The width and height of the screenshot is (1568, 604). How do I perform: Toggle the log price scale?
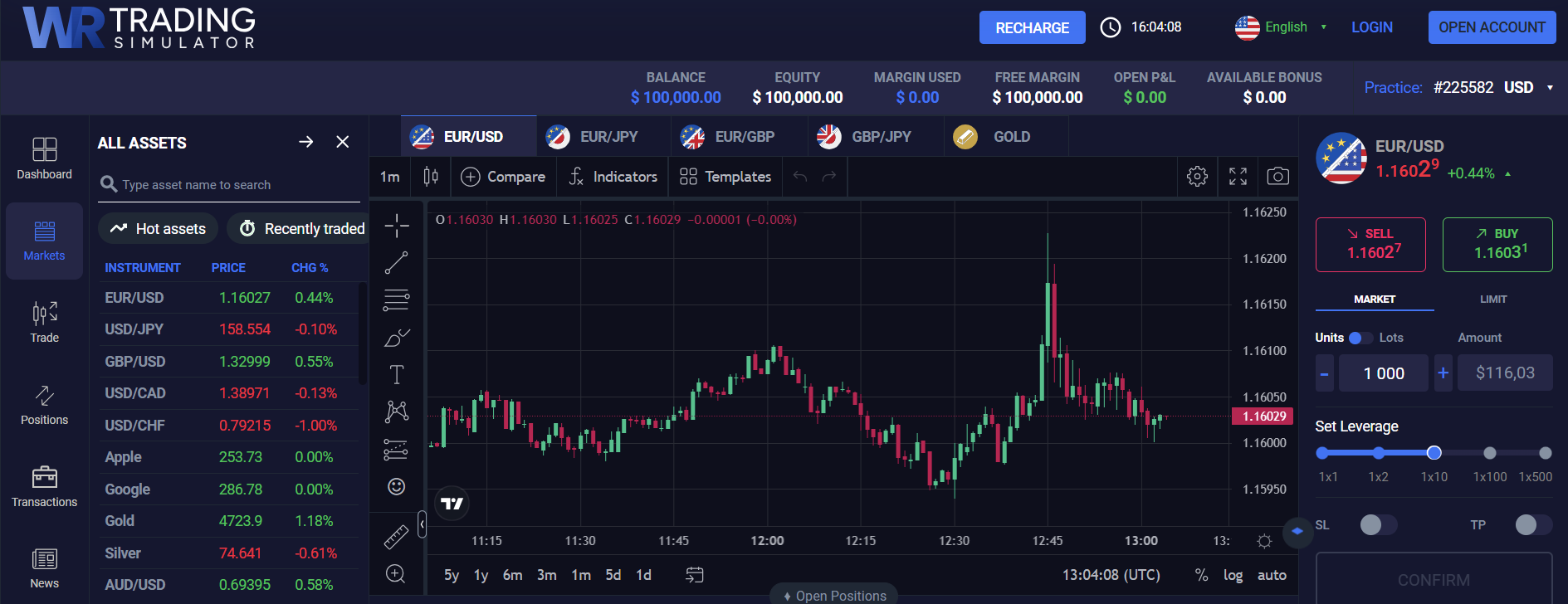1233,575
